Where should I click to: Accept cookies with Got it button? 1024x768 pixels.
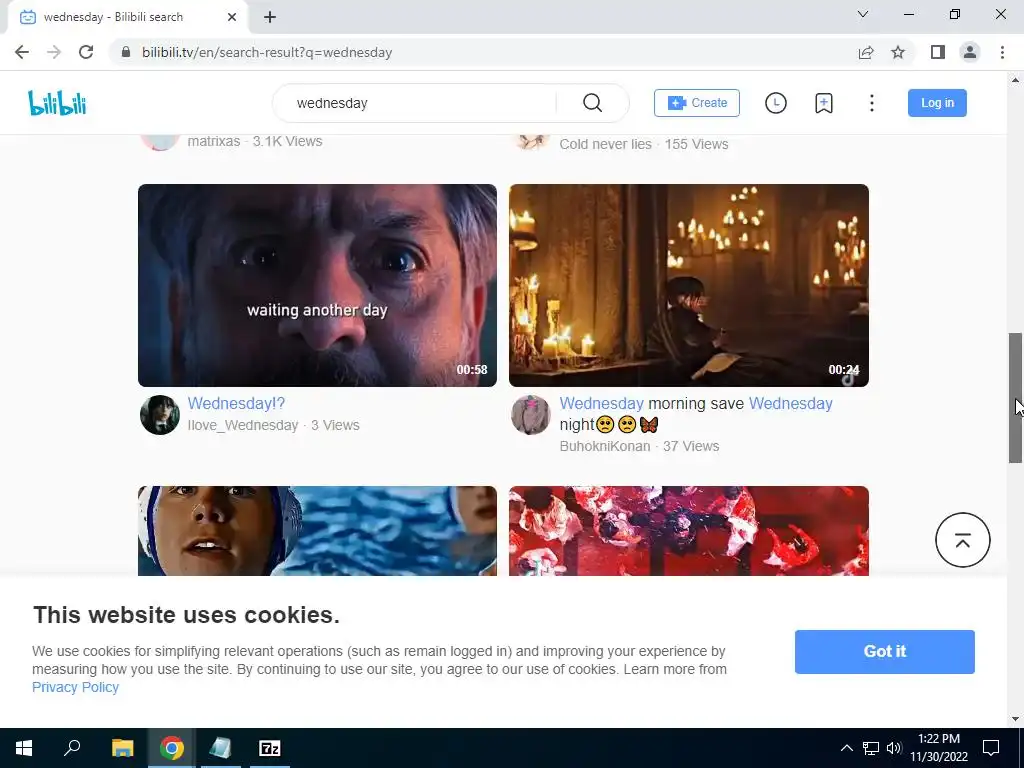coord(885,652)
